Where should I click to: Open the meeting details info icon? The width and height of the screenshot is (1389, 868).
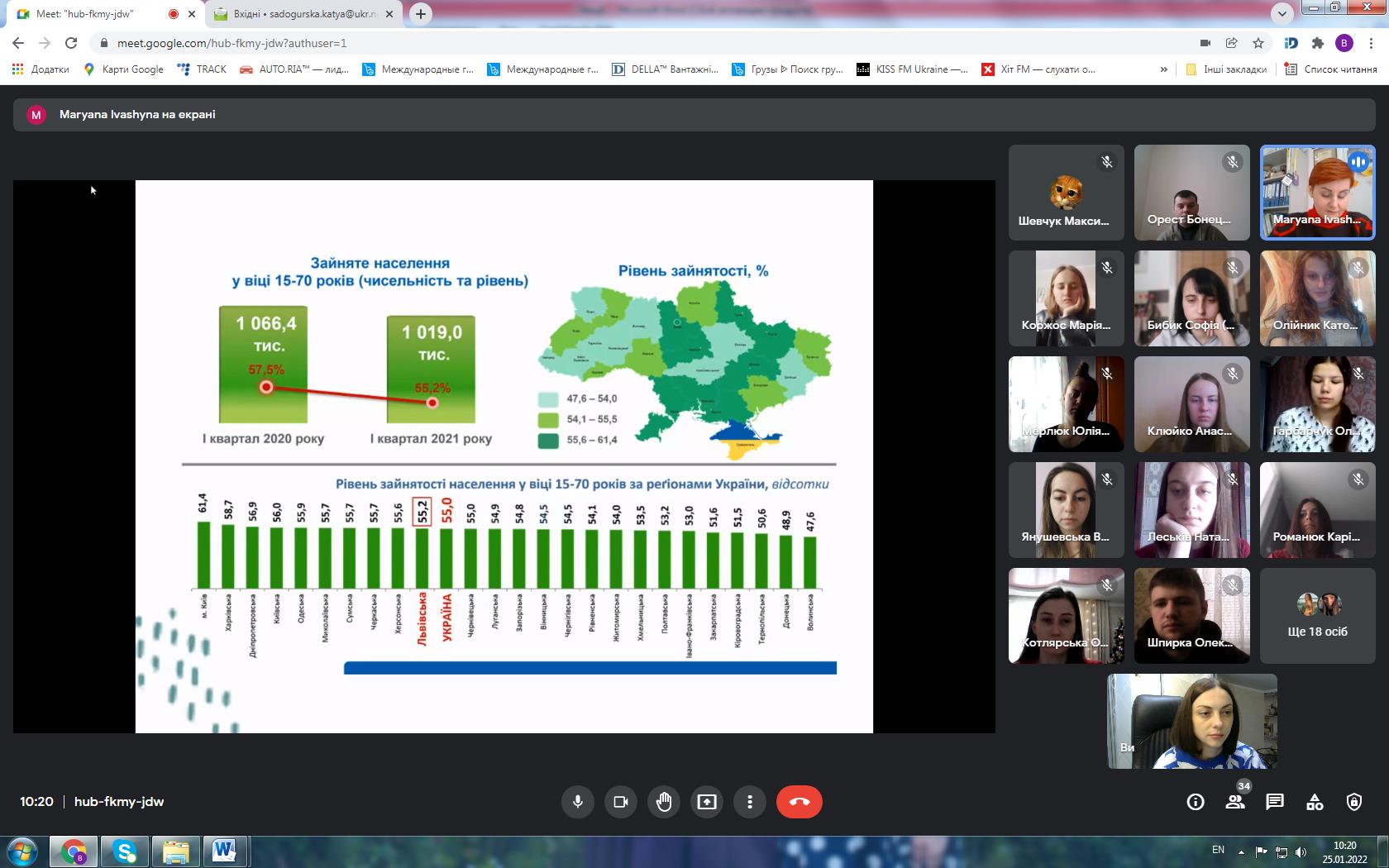[x=1196, y=802]
